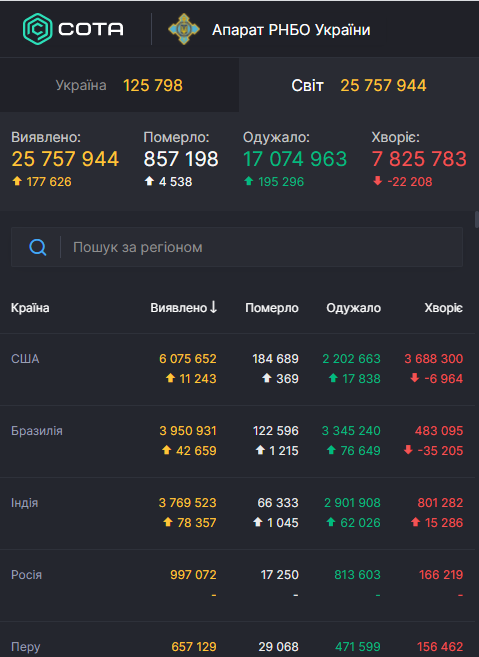Open the Апарат РНБО України link
The image size is (479, 657).
point(291,30)
